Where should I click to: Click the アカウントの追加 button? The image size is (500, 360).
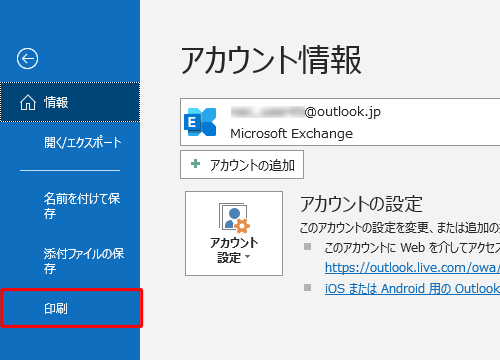coord(242,165)
